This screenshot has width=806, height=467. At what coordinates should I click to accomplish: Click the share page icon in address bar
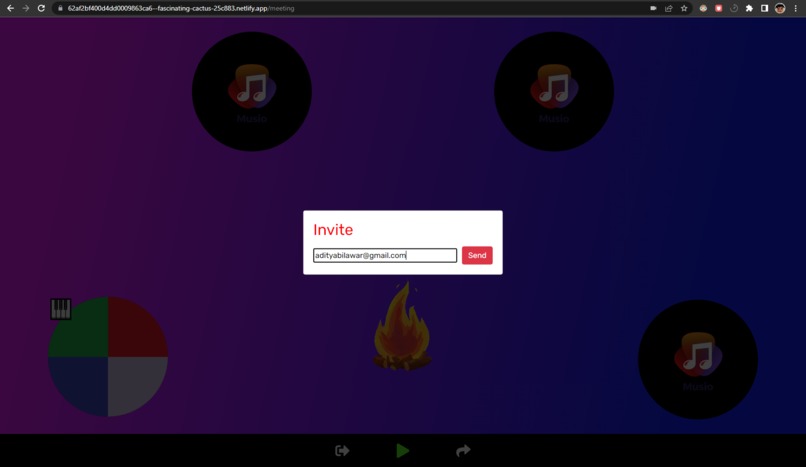tap(668, 8)
